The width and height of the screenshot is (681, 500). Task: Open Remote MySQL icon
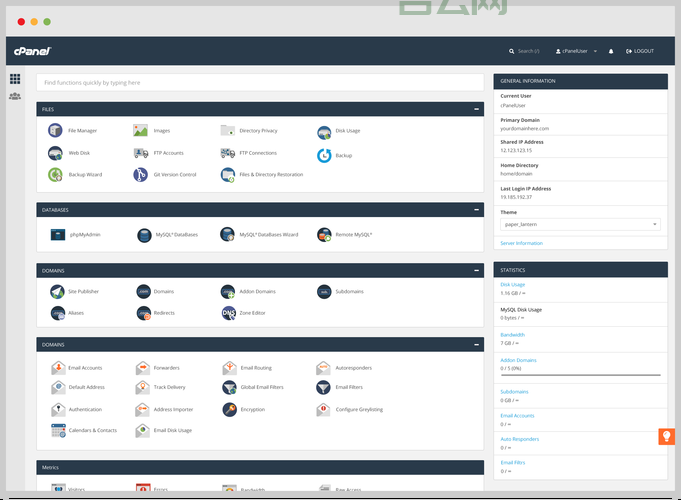324,235
